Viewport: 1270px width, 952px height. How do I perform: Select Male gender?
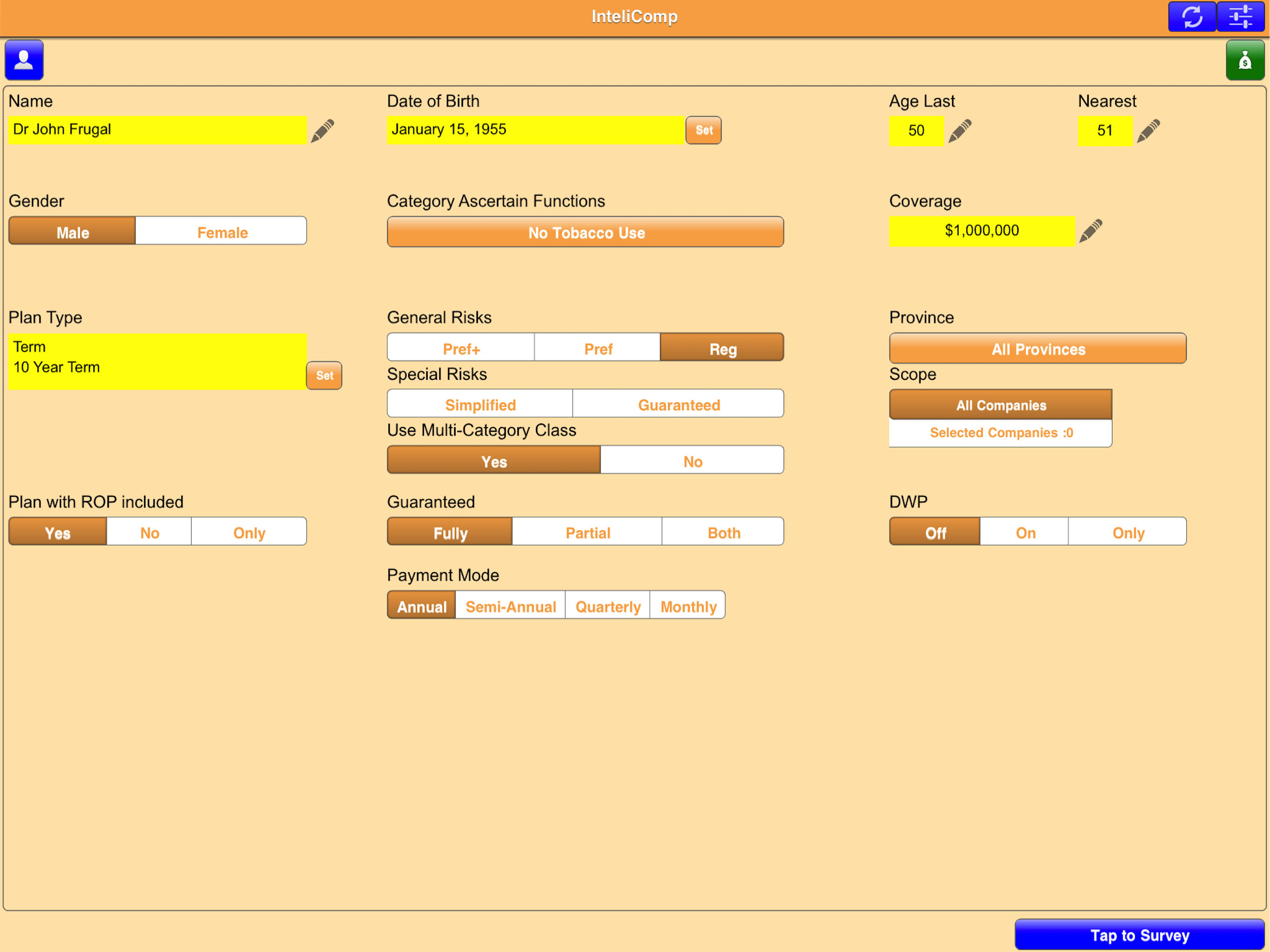click(x=73, y=231)
